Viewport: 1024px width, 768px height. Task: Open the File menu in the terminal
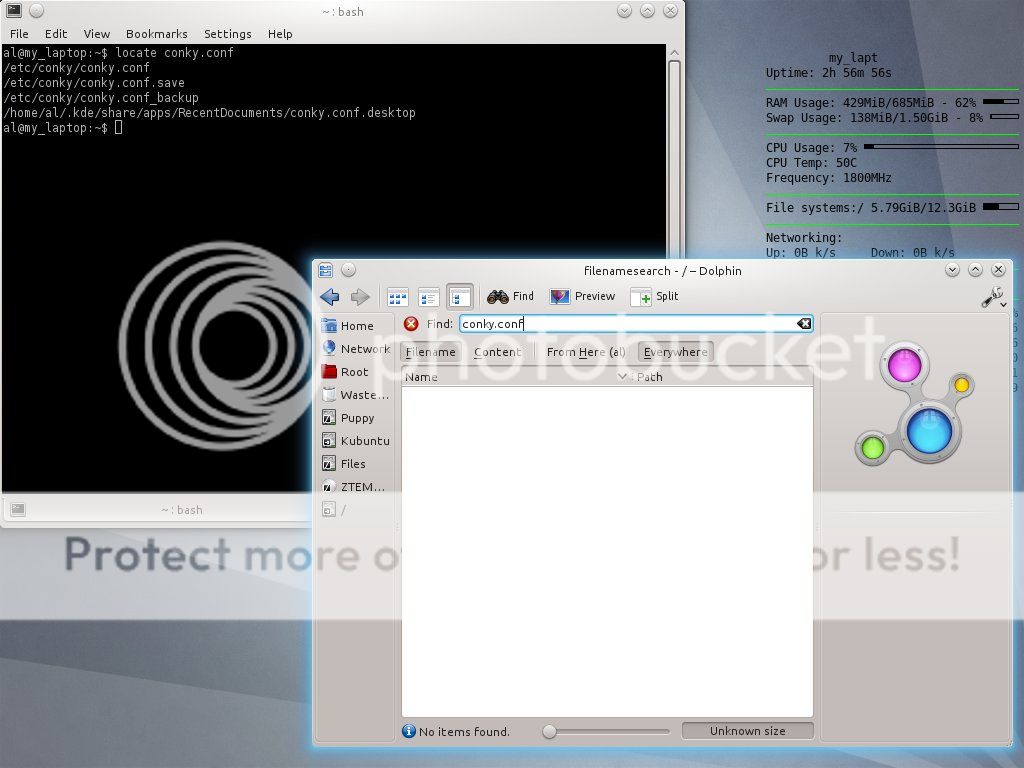pyautogui.click(x=19, y=34)
